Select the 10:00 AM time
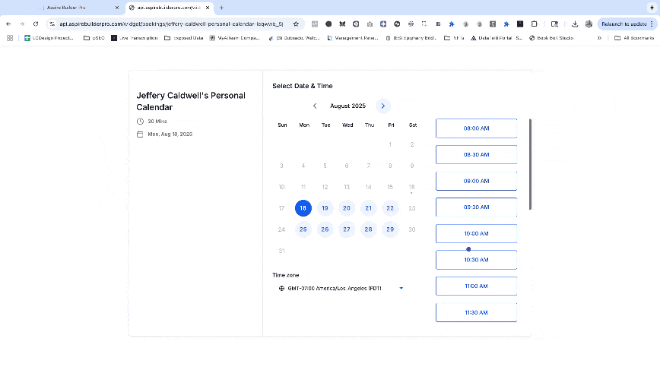 [x=476, y=234]
